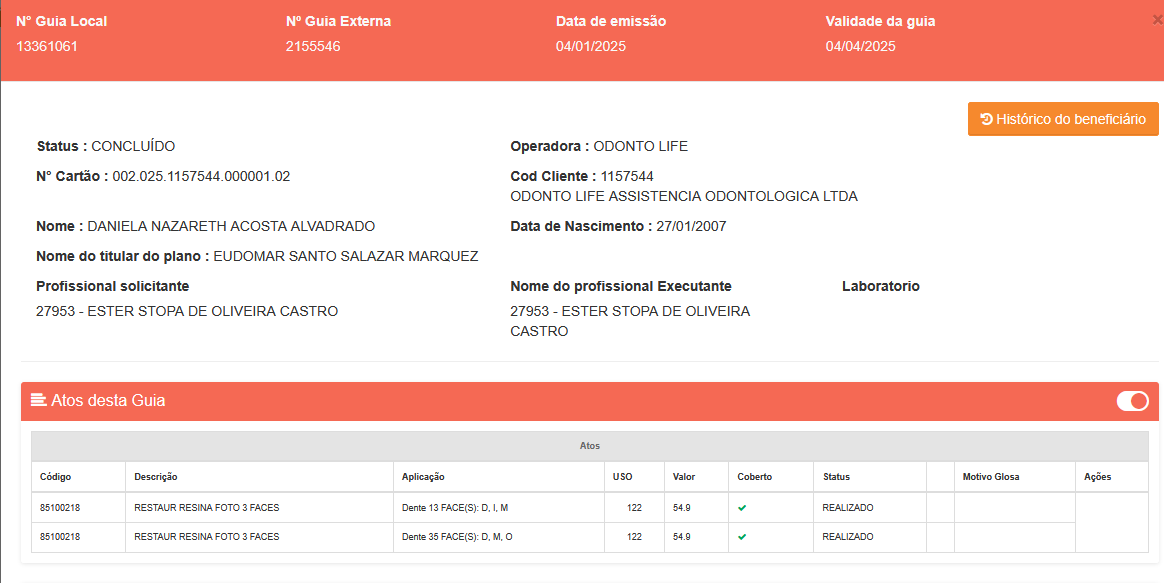
Task: Click status value CONCLUÍDO
Action: click(x=133, y=146)
